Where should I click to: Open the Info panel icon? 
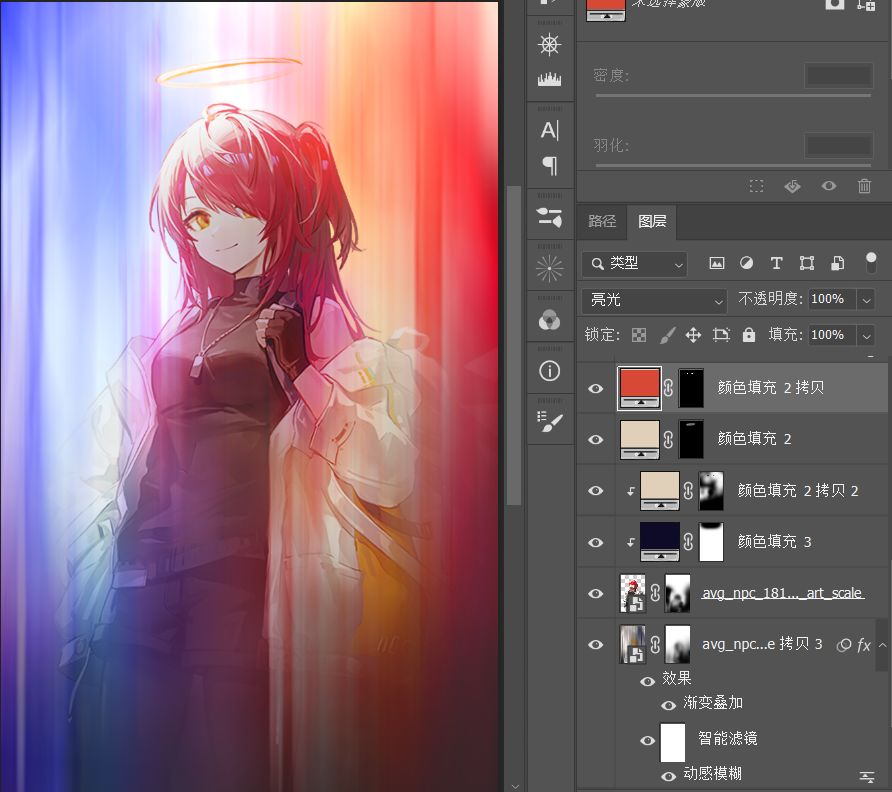tap(549, 371)
